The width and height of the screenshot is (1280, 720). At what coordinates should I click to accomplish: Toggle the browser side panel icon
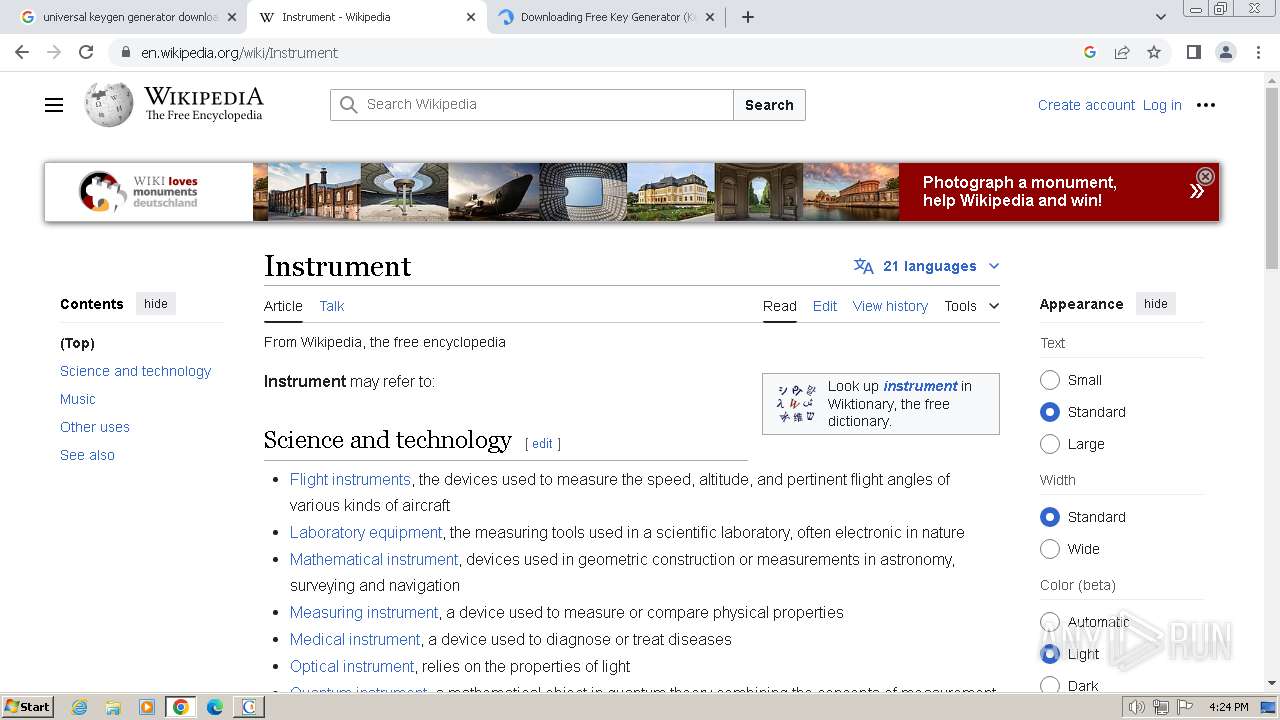tap(1193, 52)
